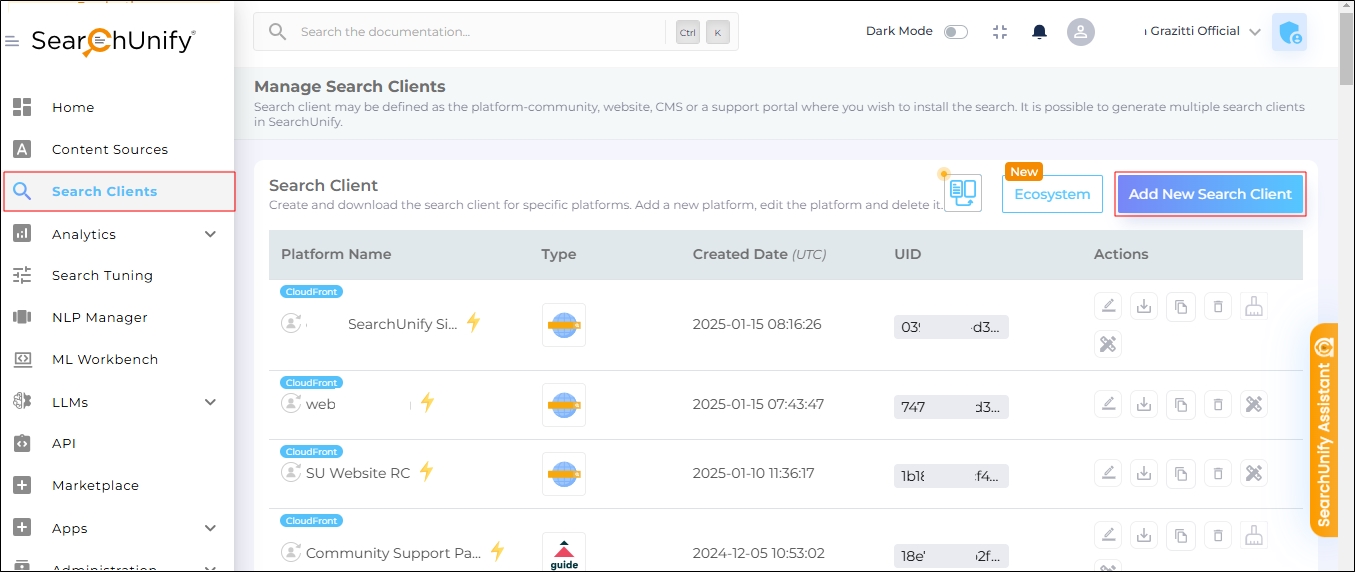
Task: Open the user profile avatar
Action: coord(1080,32)
